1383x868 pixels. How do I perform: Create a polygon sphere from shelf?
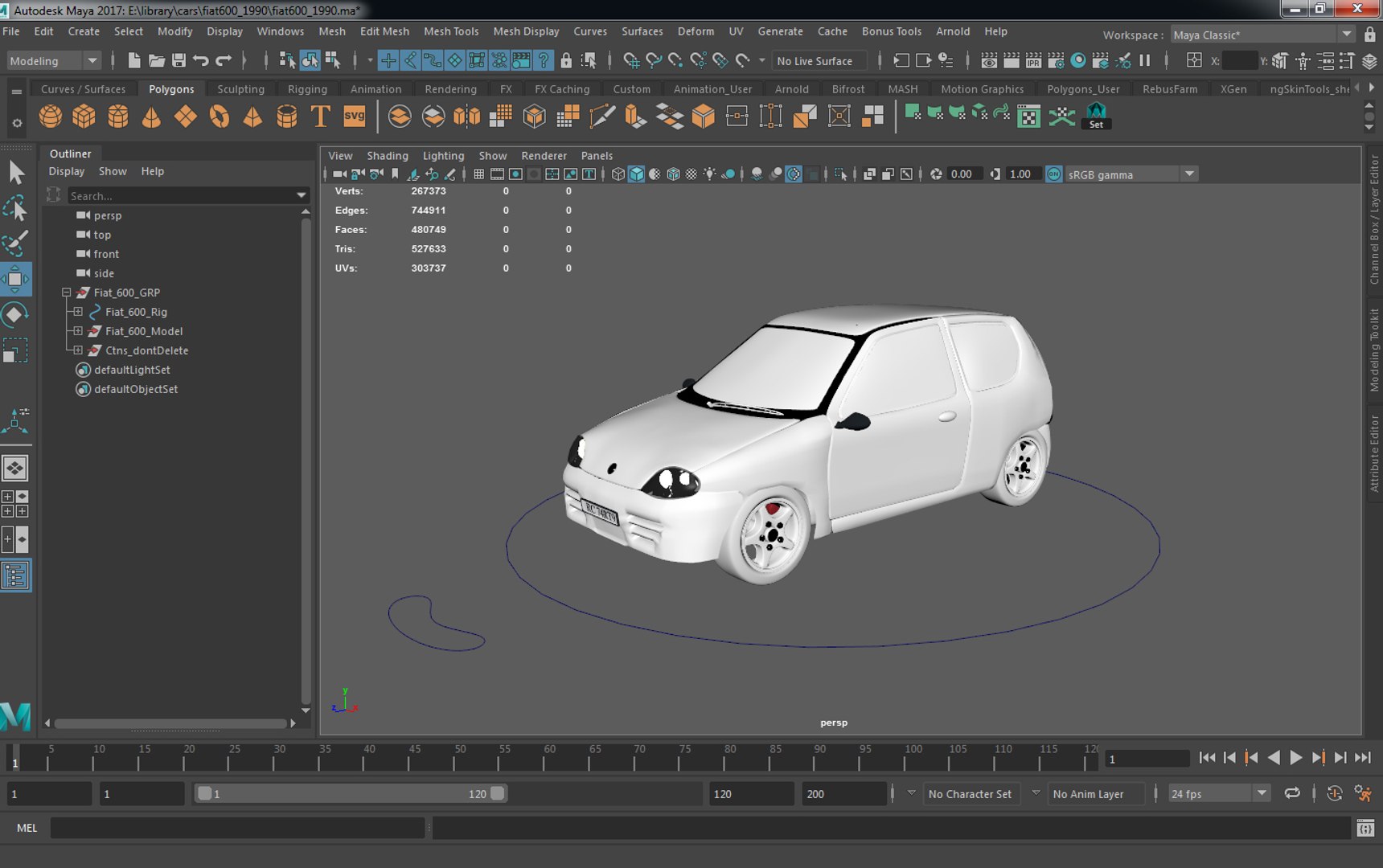tap(51, 117)
